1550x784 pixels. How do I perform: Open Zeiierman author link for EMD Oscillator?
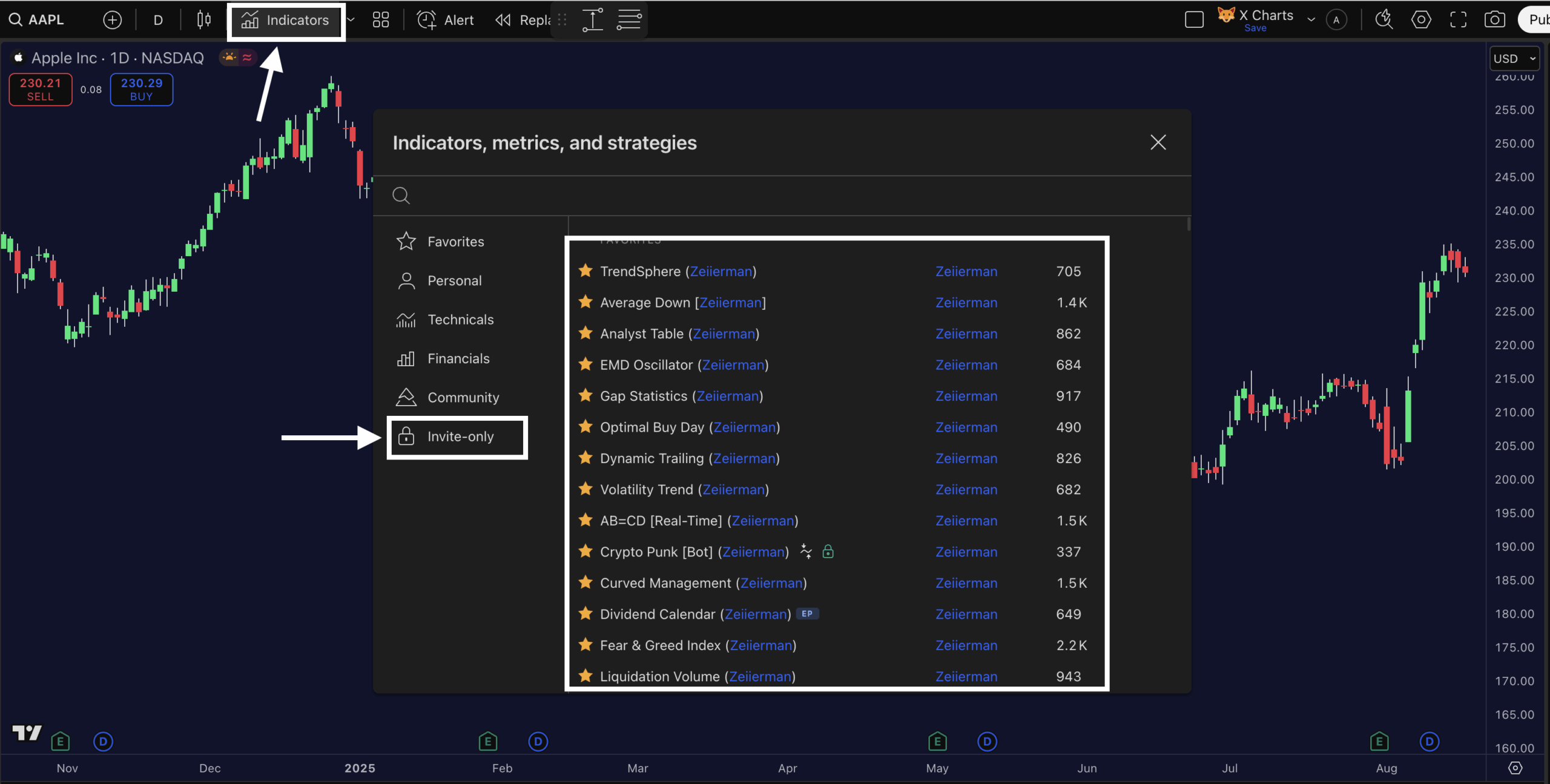966,365
